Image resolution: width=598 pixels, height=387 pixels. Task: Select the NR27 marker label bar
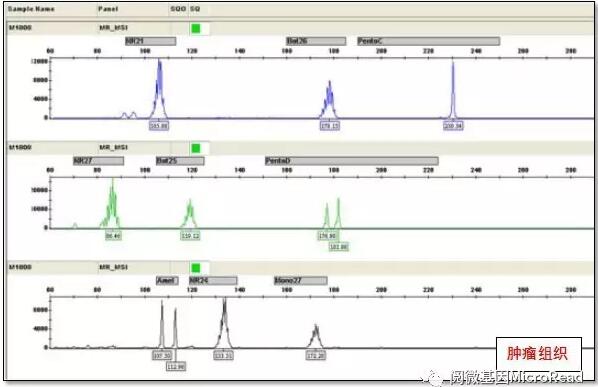[x=98, y=161]
